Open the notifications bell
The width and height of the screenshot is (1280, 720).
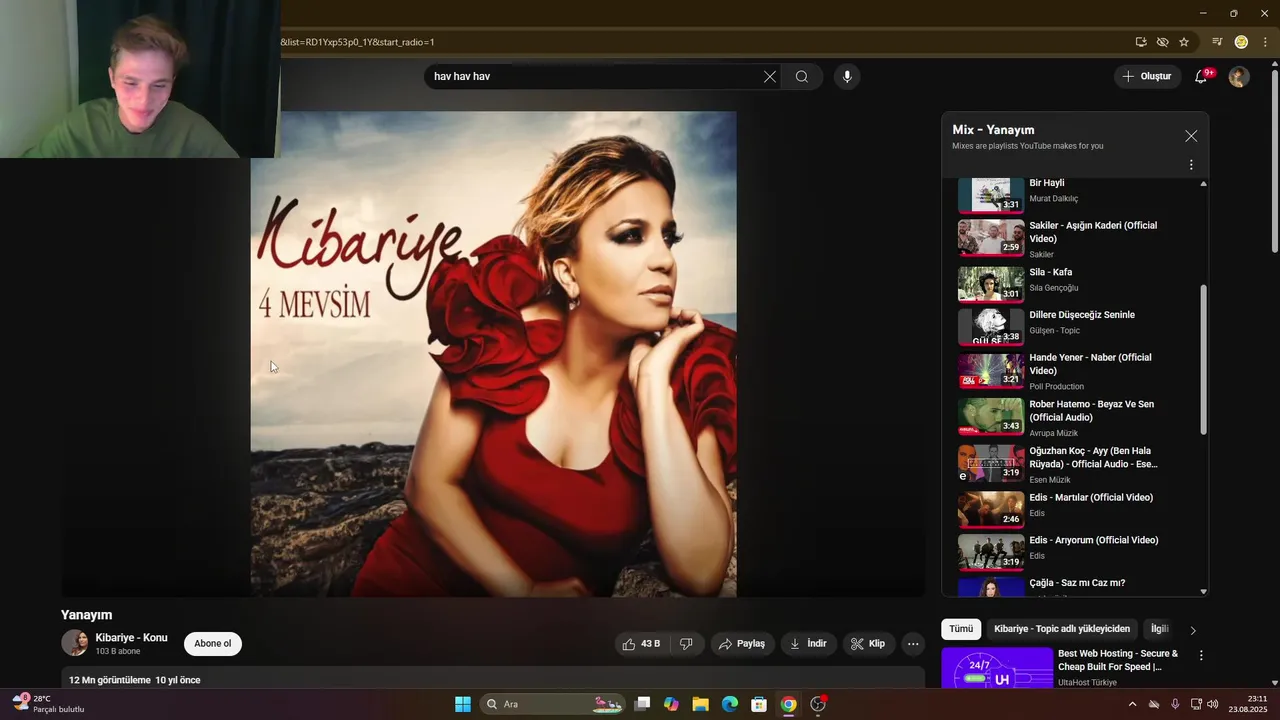click(1202, 76)
